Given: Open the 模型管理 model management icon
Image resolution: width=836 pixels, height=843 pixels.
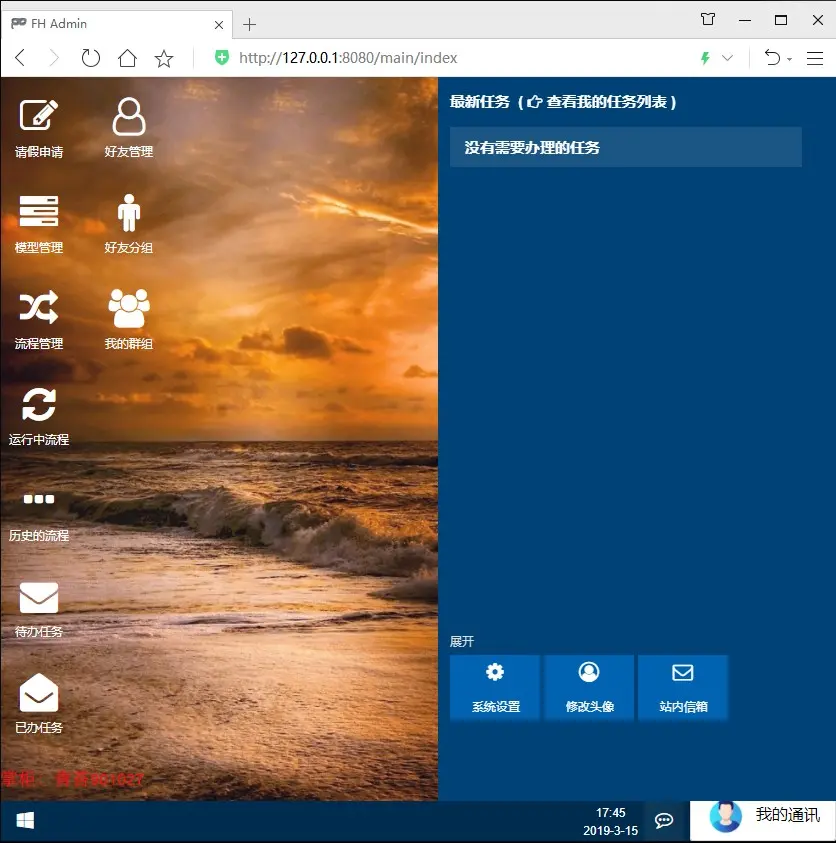Looking at the screenshot, I should (x=39, y=224).
